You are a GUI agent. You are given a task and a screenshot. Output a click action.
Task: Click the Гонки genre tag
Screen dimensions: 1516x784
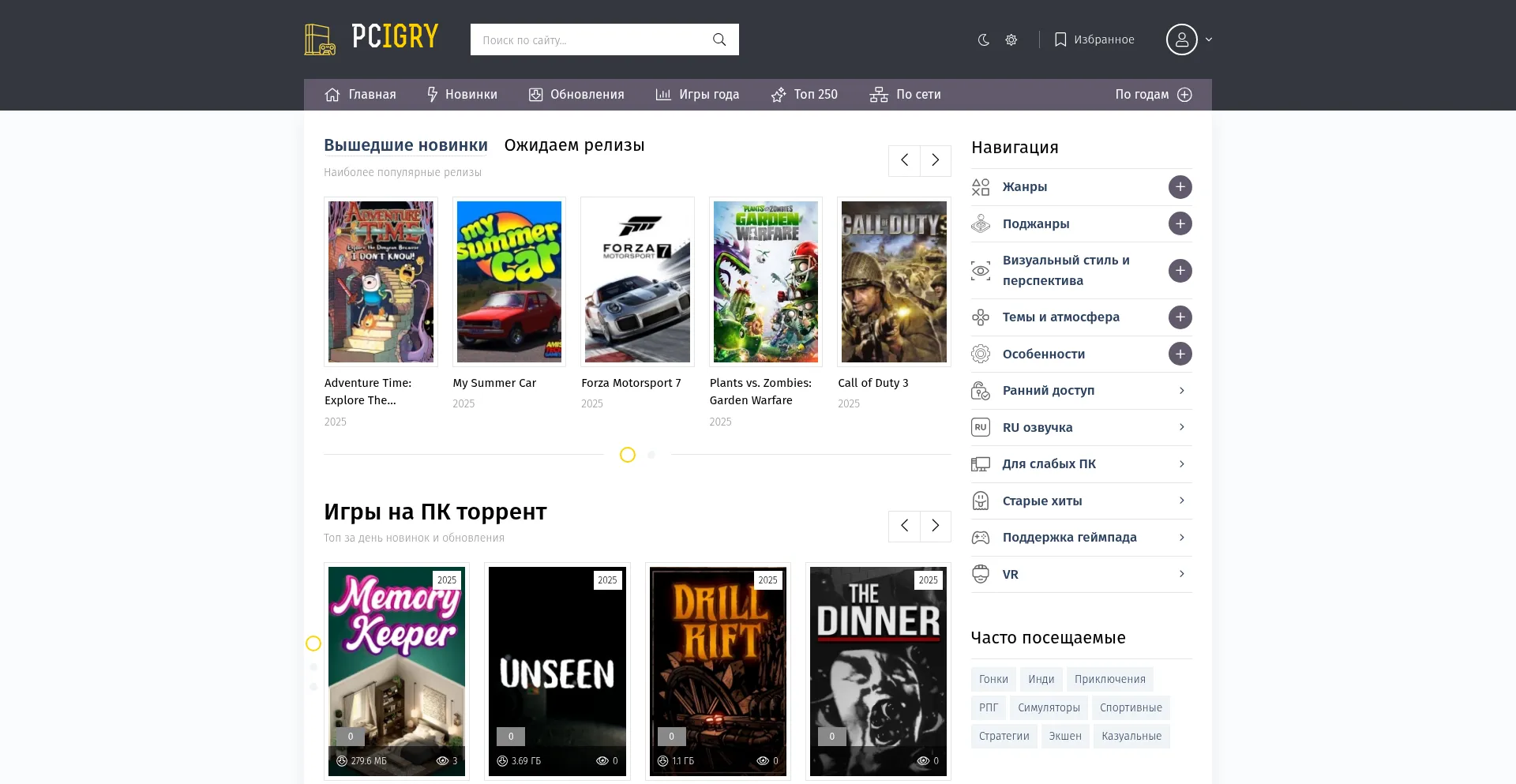993,679
